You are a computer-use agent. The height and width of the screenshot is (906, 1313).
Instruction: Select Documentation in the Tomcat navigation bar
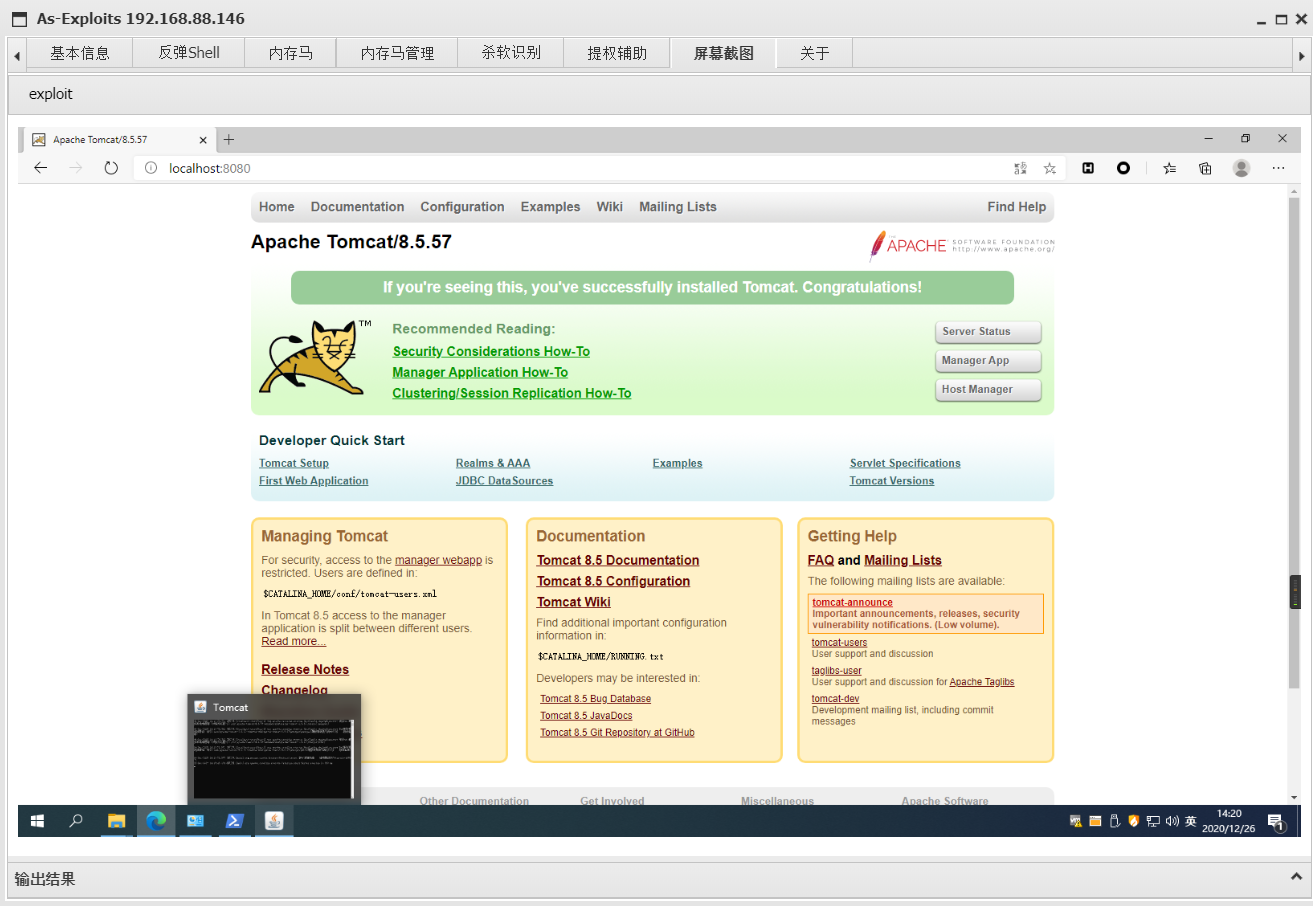tap(357, 207)
